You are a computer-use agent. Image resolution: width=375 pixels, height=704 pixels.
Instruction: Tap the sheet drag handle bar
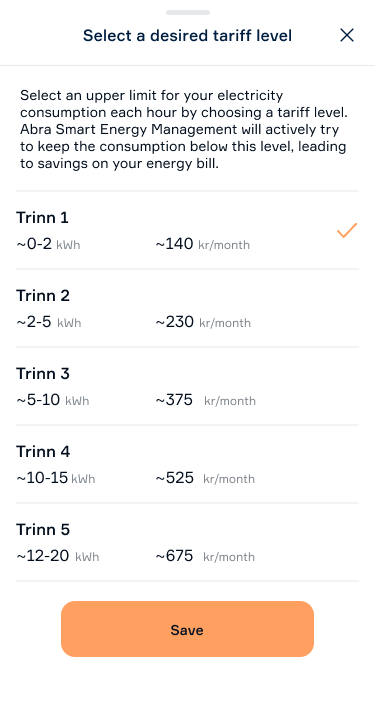188,12
